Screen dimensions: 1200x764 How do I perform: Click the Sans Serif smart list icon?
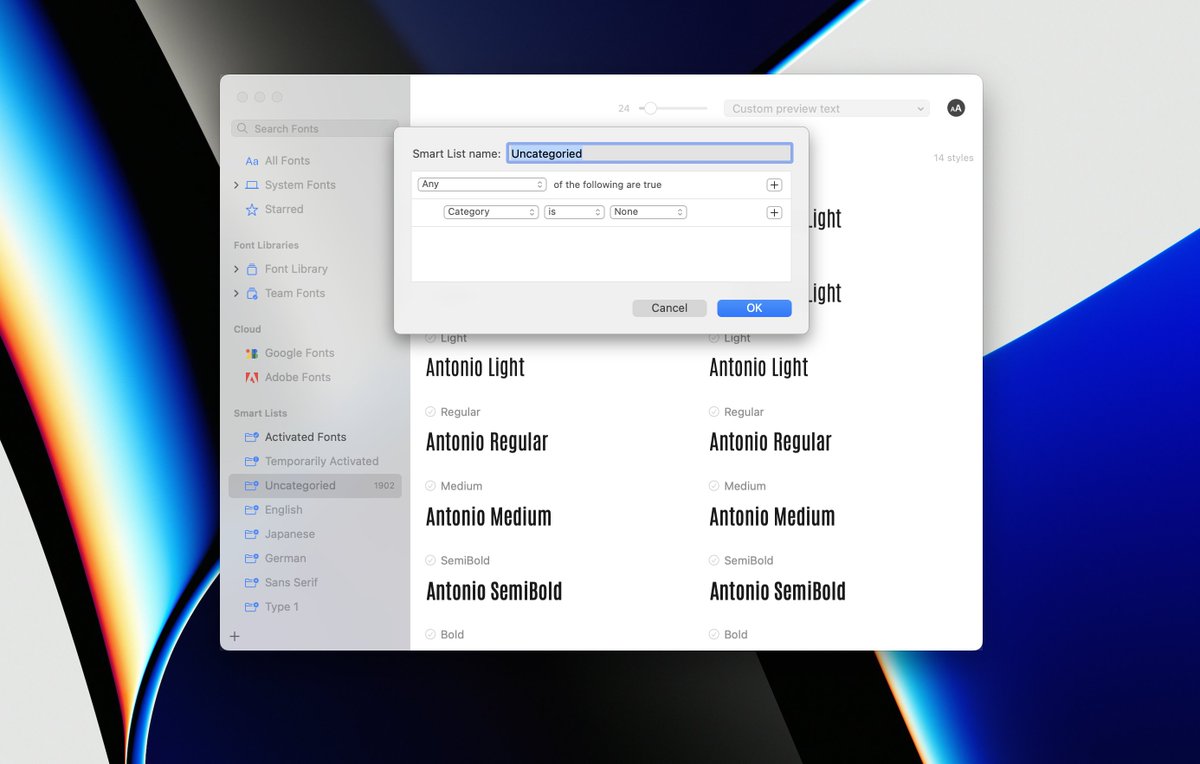(252, 582)
